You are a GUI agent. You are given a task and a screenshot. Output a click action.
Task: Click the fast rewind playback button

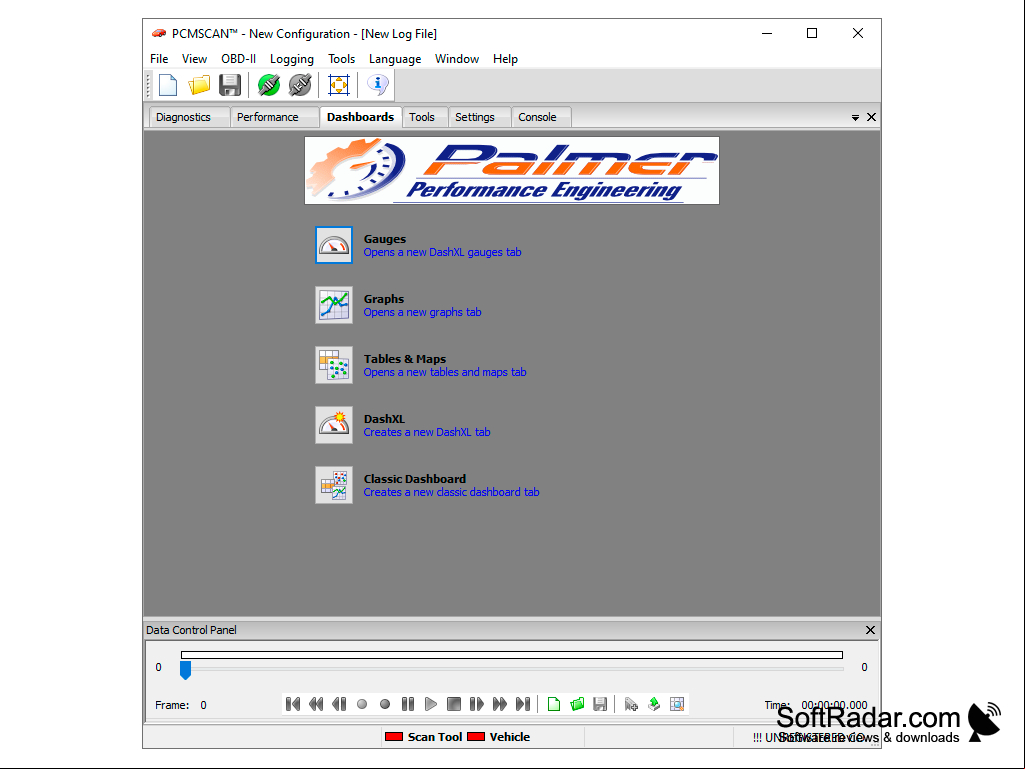[x=316, y=704]
